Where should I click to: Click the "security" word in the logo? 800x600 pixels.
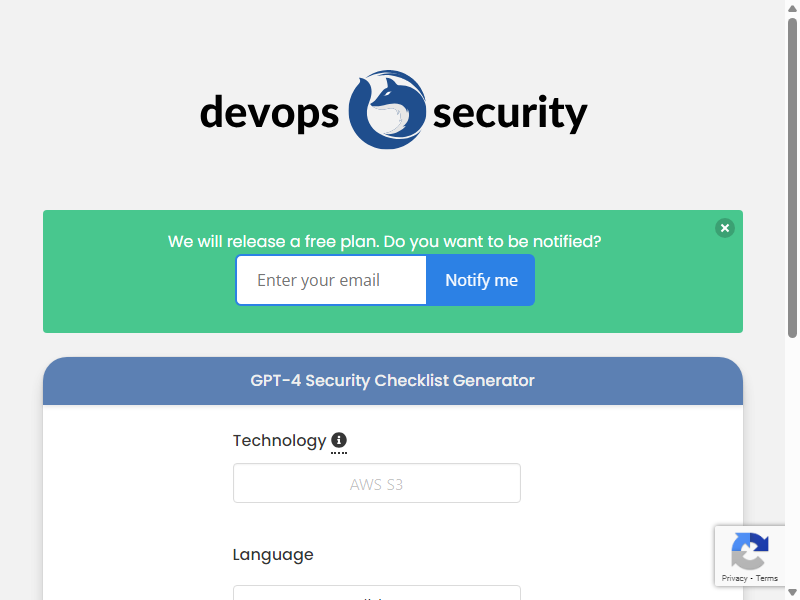[510, 113]
